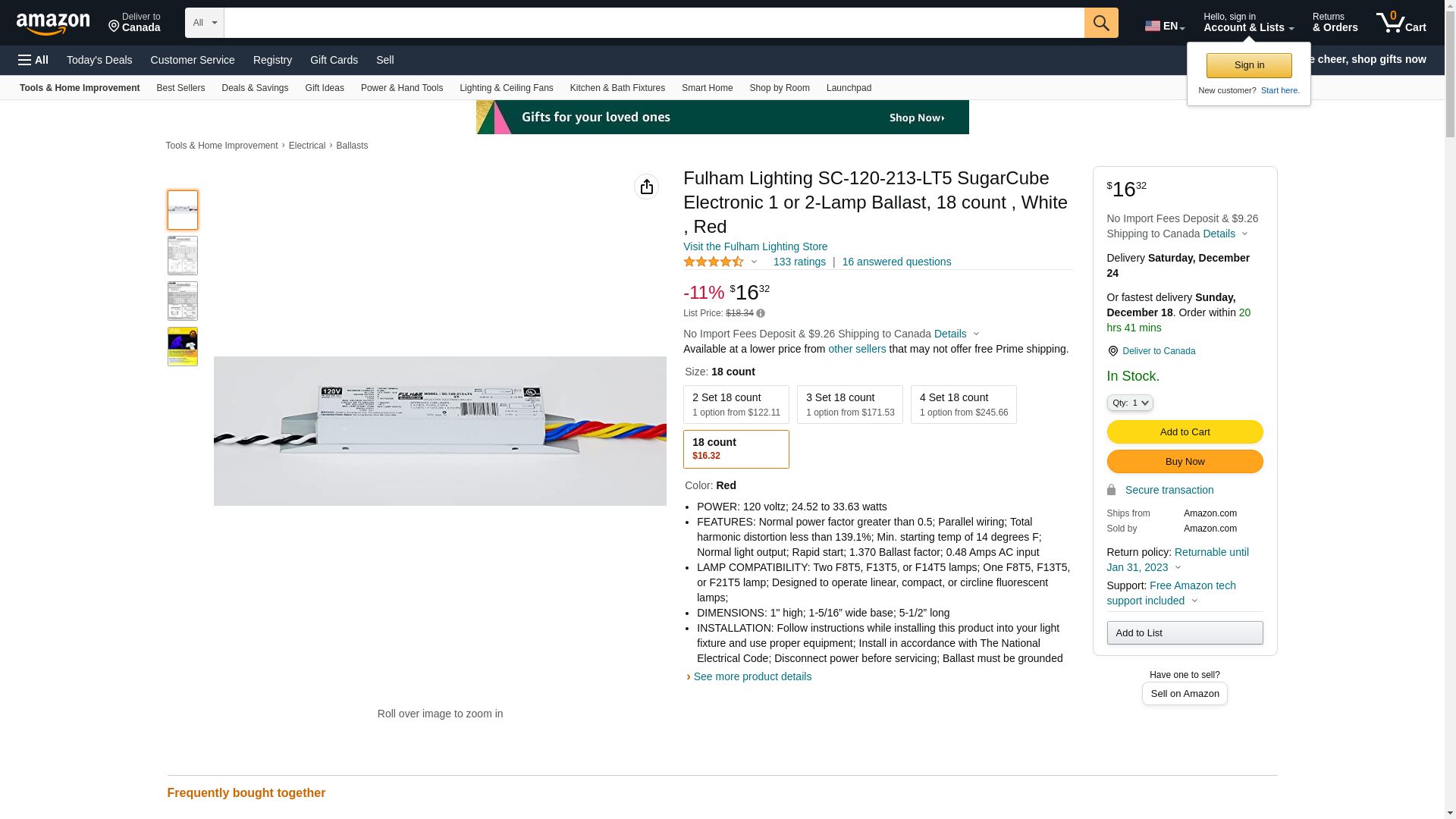Click the share icon on product image

click(x=646, y=187)
